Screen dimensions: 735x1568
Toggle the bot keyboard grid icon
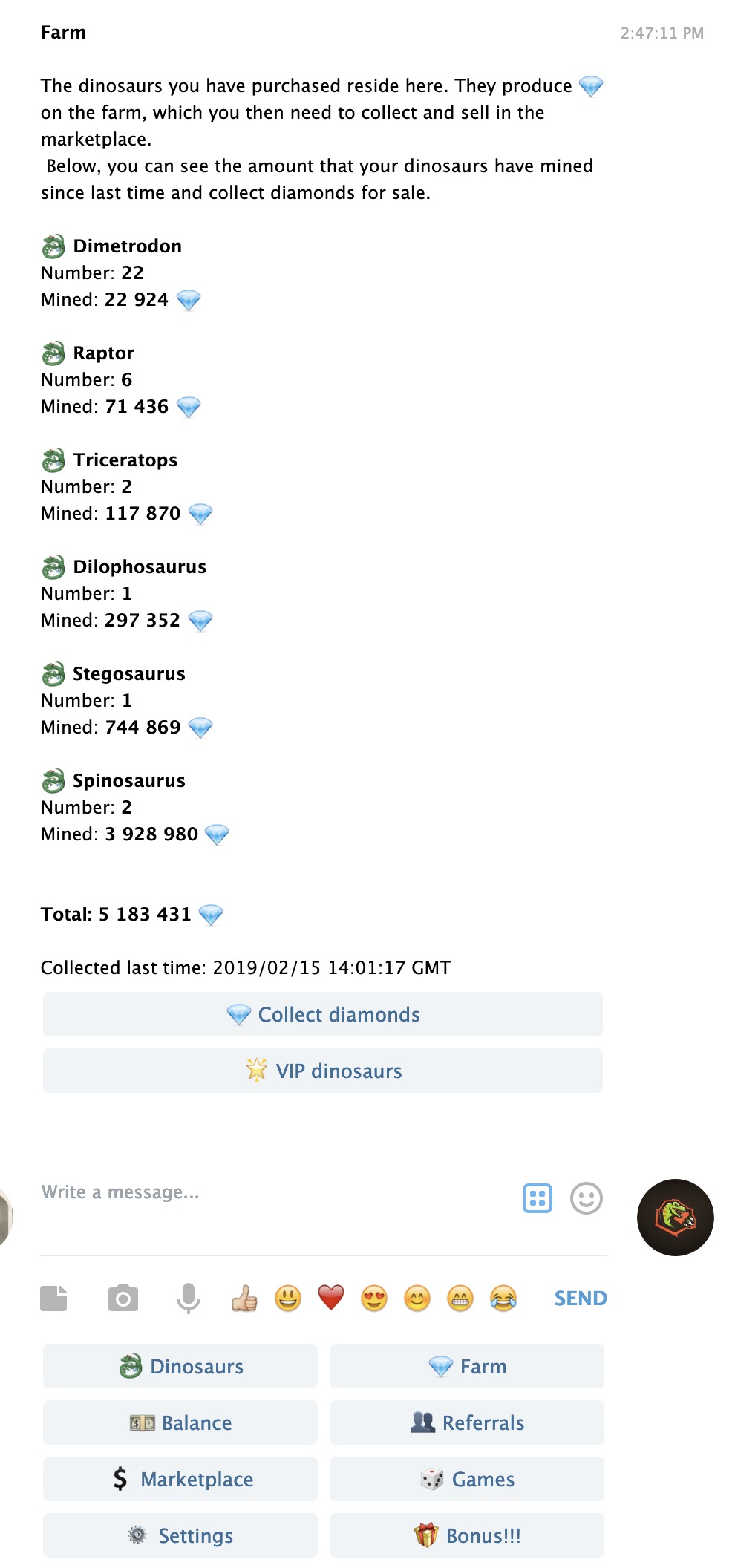[538, 1198]
